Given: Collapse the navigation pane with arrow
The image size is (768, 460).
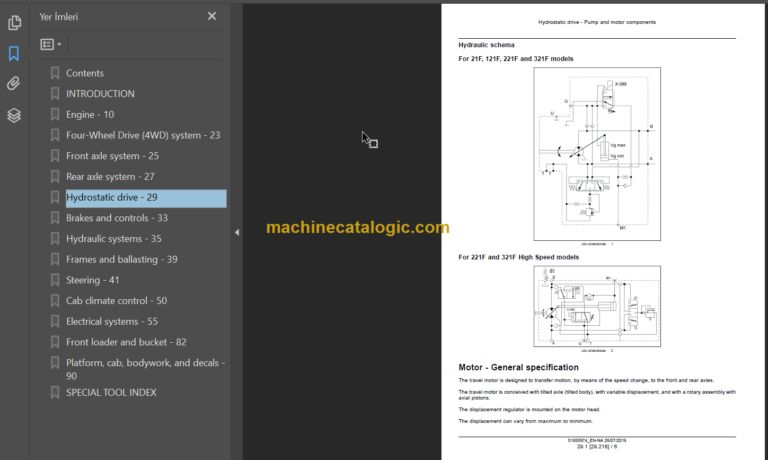Looking at the screenshot, I should coord(237,232).
